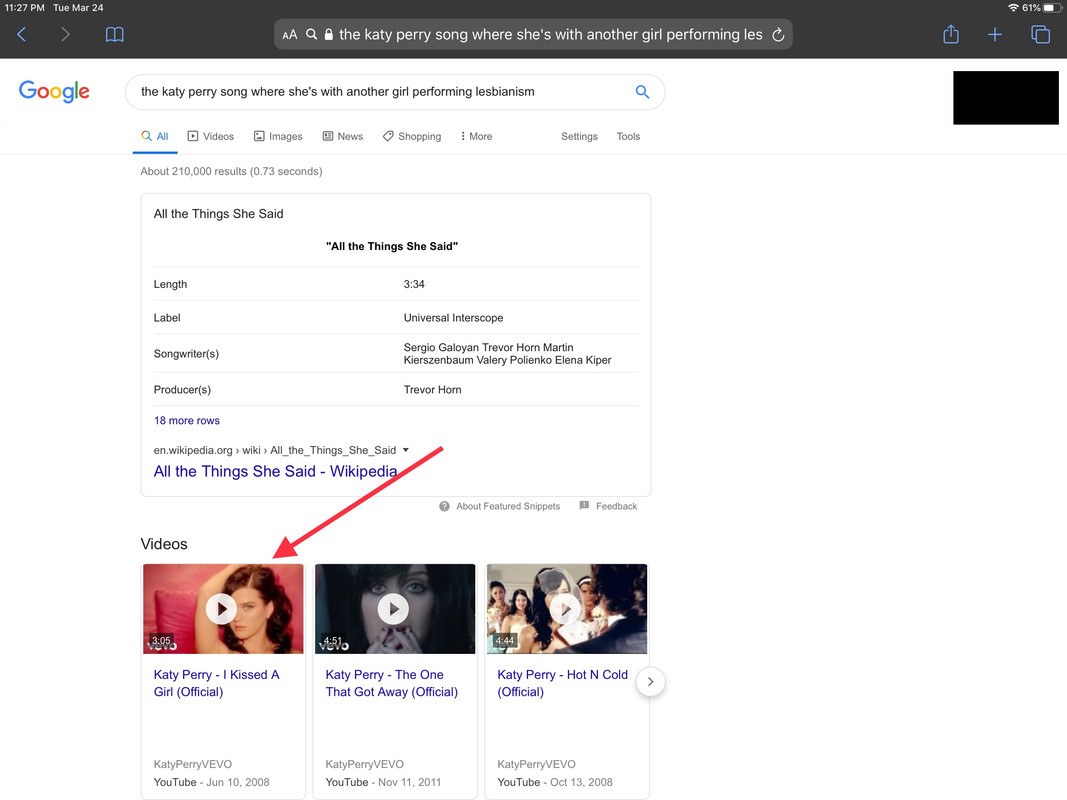Switch to the Images tab
The height and width of the screenshot is (800, 1067).
coord(278,136)
